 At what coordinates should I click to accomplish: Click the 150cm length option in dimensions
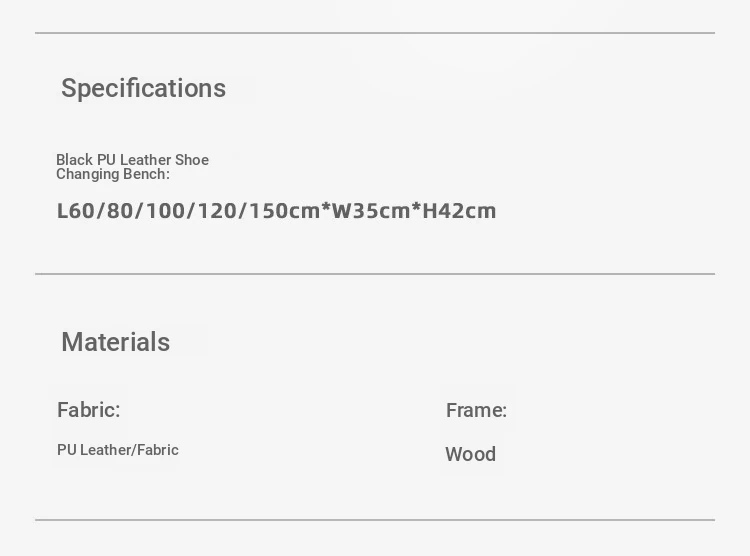[x=285, y=211]
